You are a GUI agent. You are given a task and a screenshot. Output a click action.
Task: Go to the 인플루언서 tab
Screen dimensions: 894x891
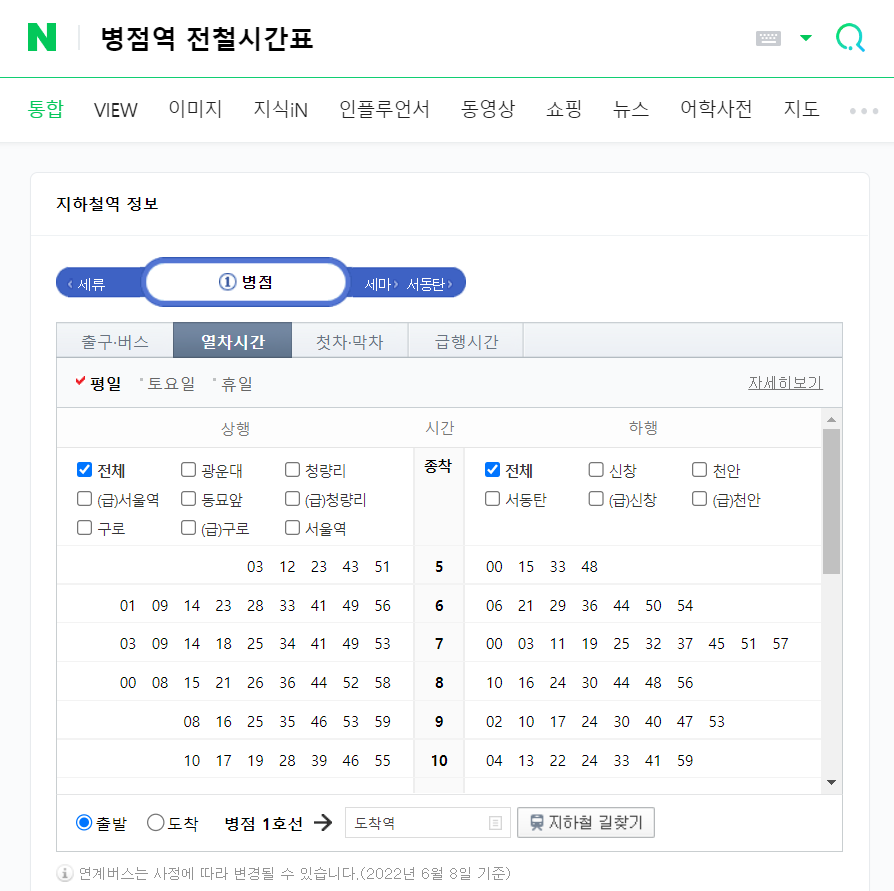[x=384, y=109]
